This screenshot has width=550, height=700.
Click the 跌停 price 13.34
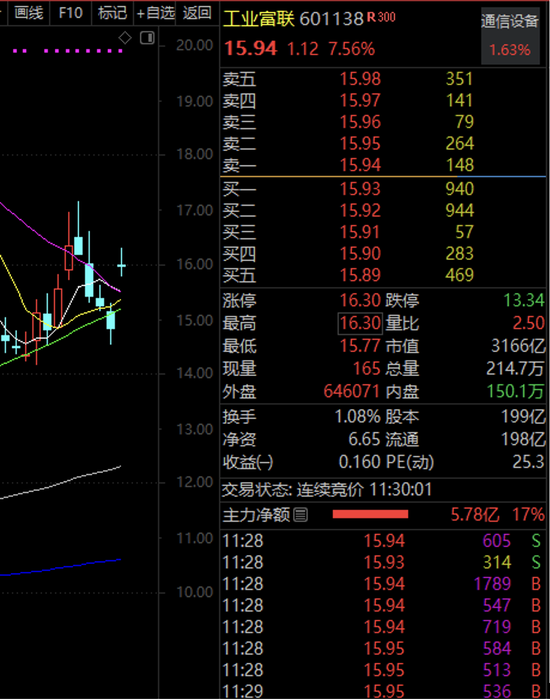pyautogui.click(x=524, y=300)
